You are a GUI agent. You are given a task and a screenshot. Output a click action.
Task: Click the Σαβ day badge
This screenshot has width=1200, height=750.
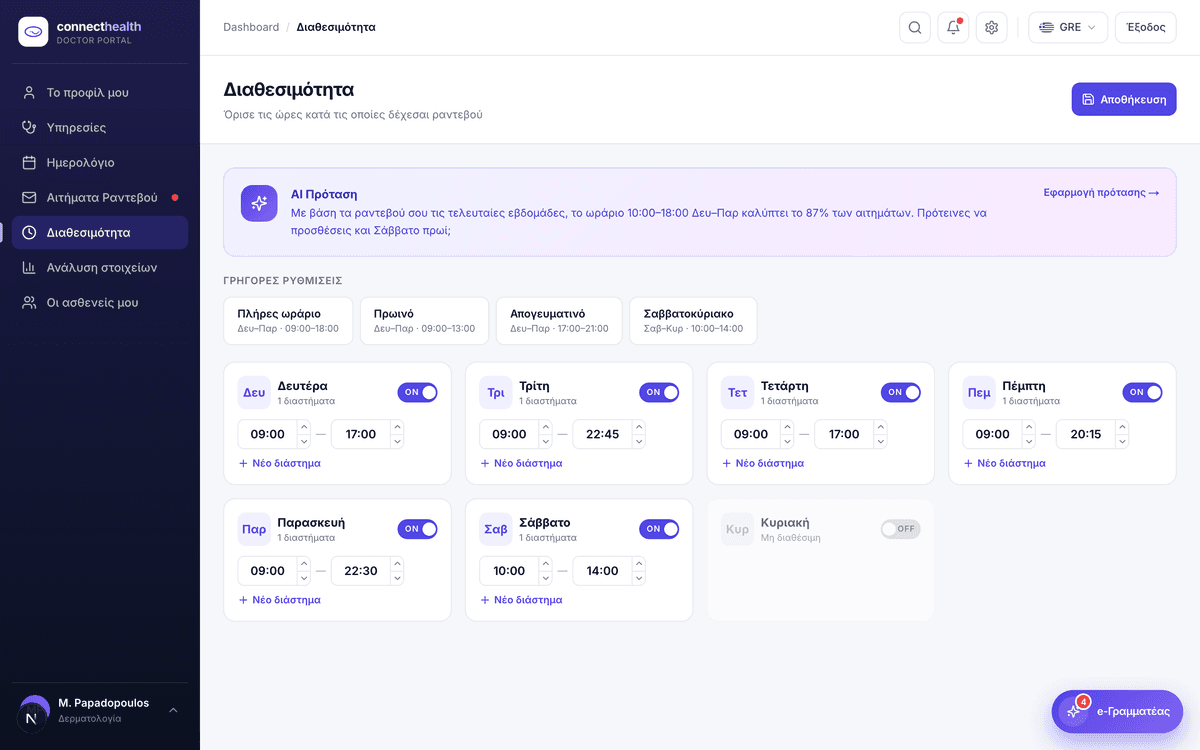(496, 529)
